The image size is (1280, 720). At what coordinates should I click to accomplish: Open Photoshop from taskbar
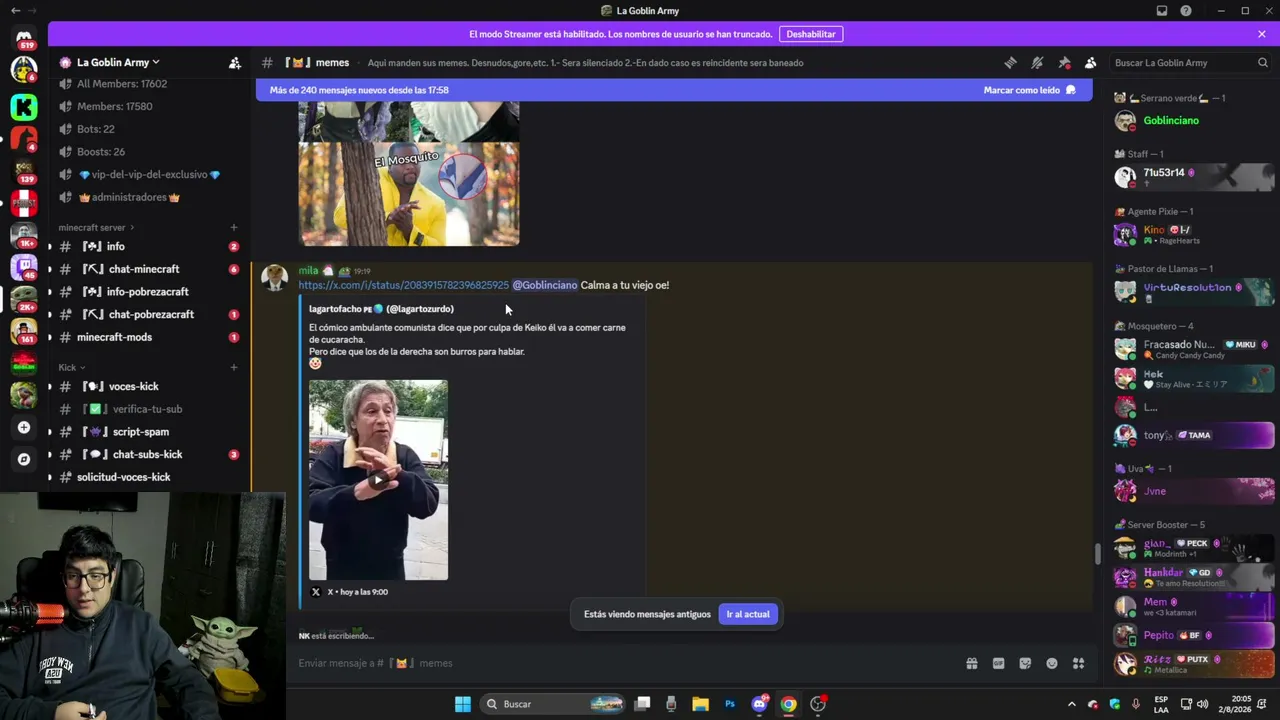[730, 704]
